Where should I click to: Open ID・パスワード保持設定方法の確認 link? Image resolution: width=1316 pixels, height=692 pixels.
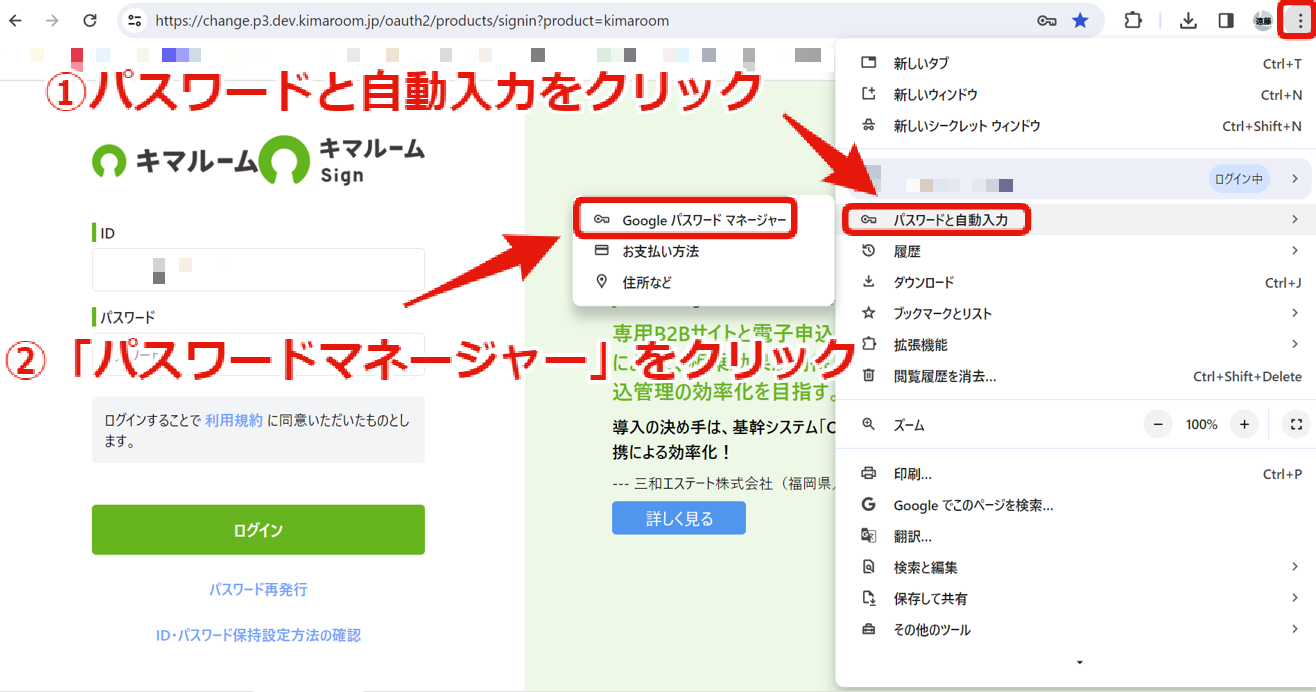click(x=258, y=635)
